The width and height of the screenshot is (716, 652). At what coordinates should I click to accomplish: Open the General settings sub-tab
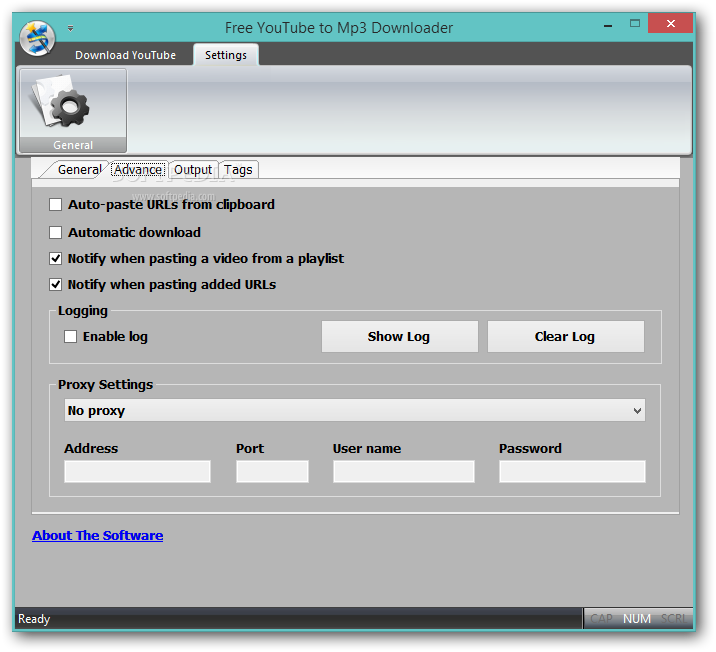point(79,170)
